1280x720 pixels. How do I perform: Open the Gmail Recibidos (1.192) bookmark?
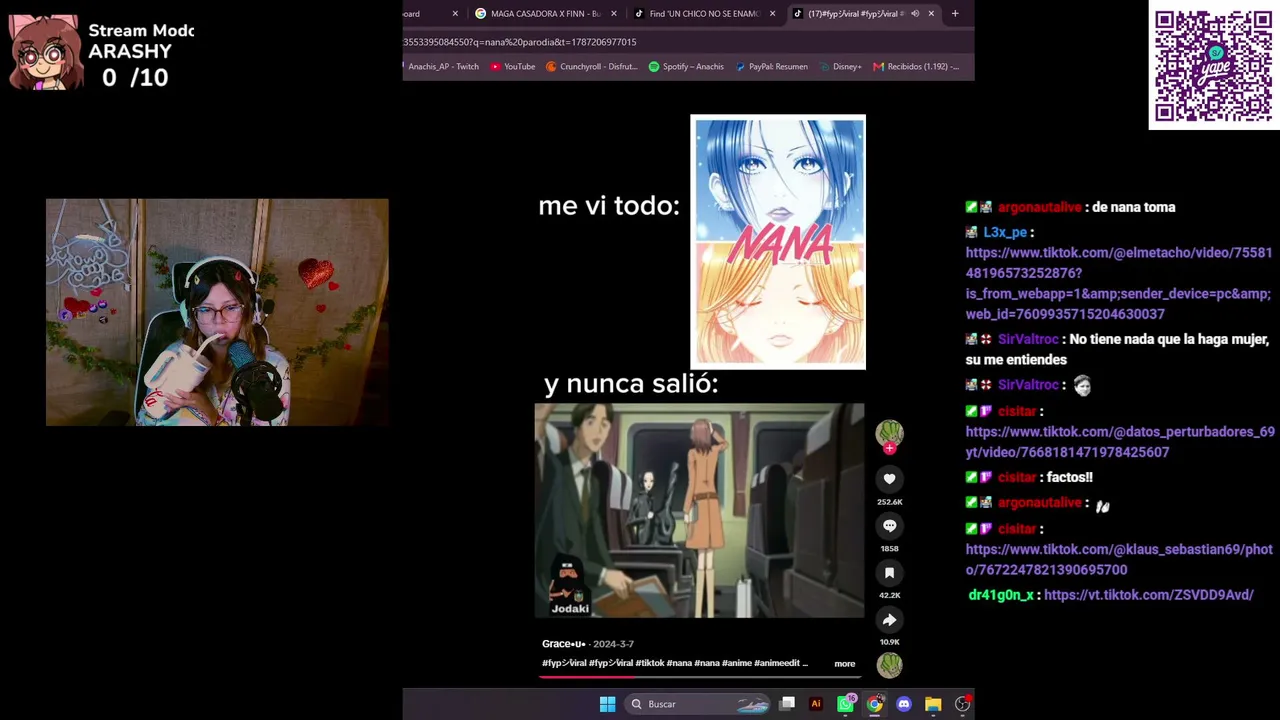click(916, 67)
